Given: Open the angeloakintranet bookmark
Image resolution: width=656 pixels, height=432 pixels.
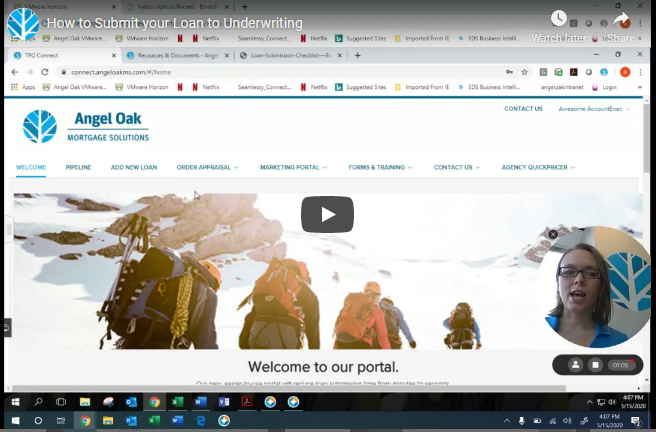Looking at the screenshot, I should pyautogui.click(x=562, y=87).
